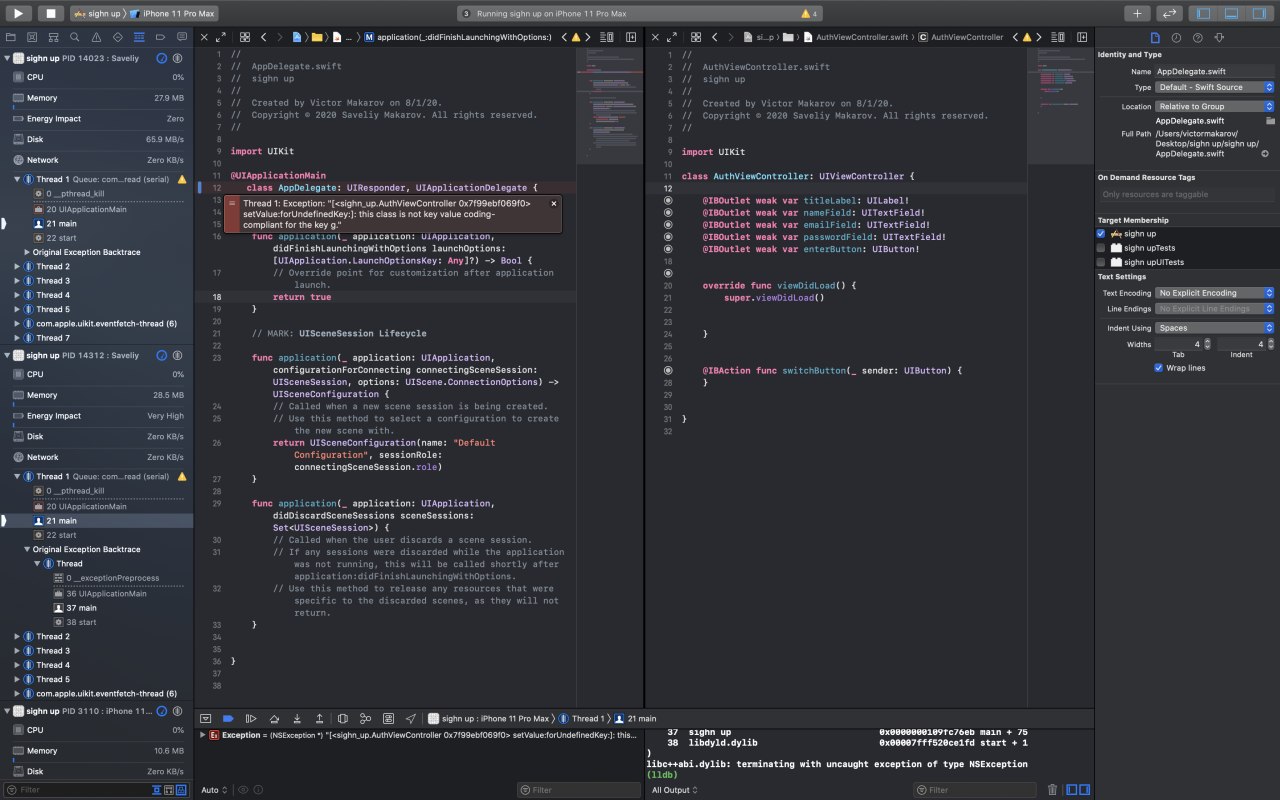Open the 'All Output' console dropdown
This screenshot has width=1280, height=800.
coord(674,790)
